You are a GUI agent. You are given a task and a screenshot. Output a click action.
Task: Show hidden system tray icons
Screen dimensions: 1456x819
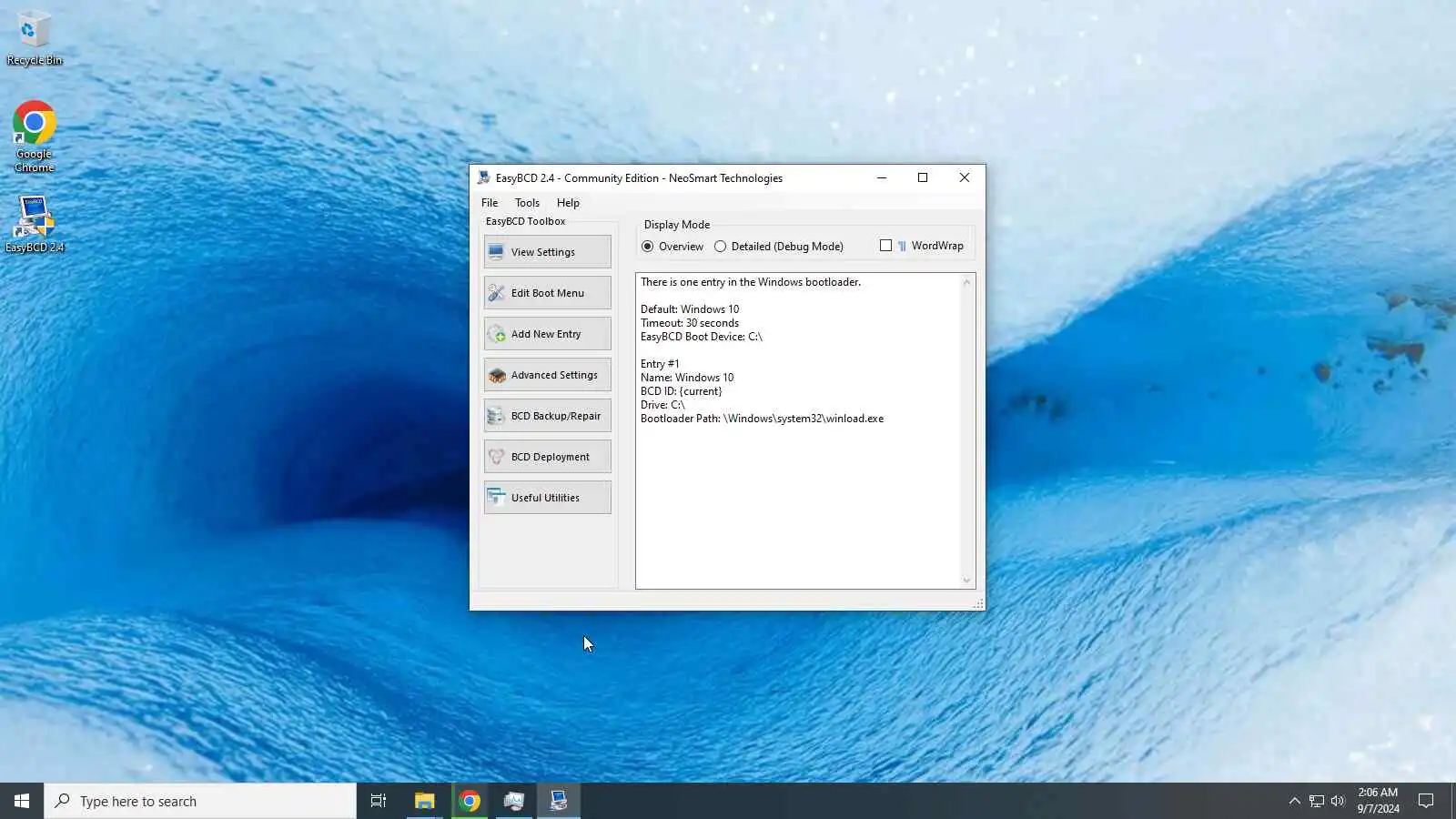pyautogui.click(x=1294, y=801)
